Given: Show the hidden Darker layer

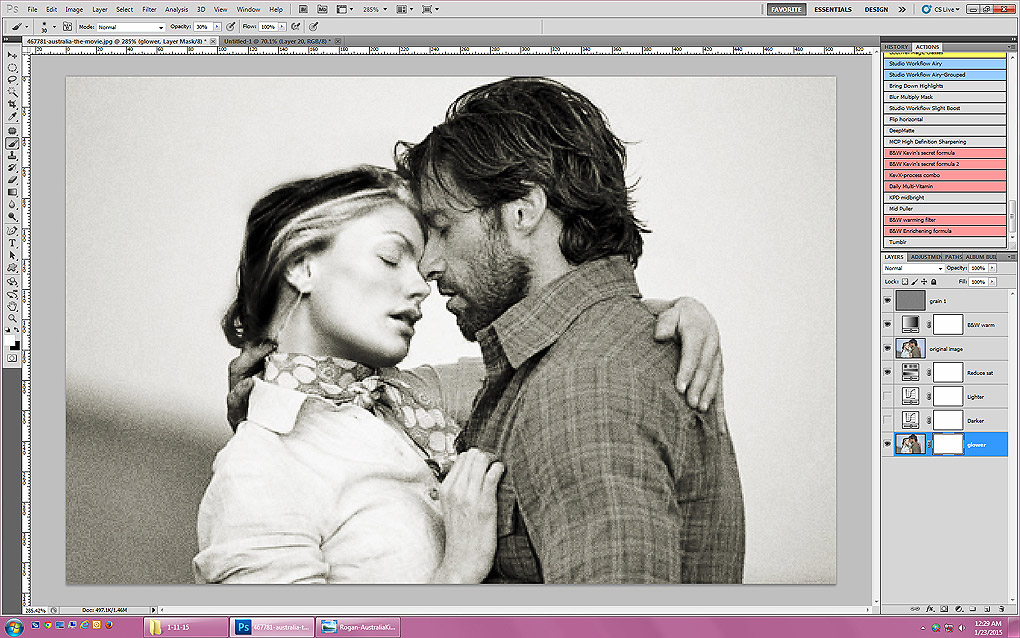Looking at the screenshot, I should [x=887, y=421].
